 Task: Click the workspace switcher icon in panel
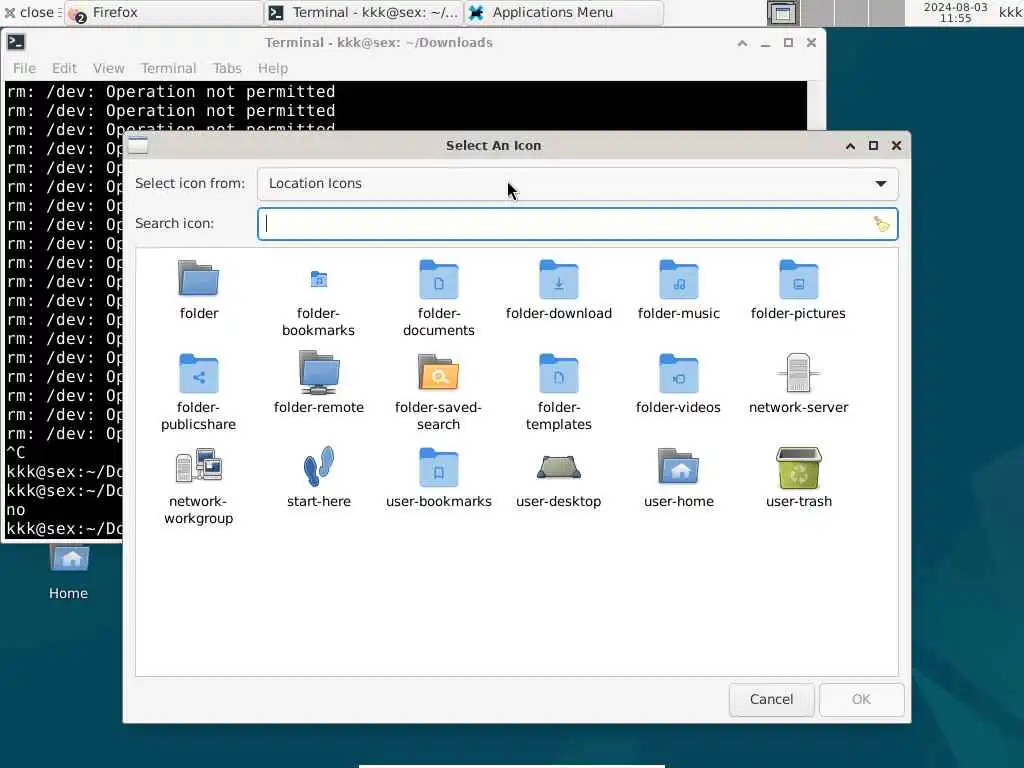782,13
